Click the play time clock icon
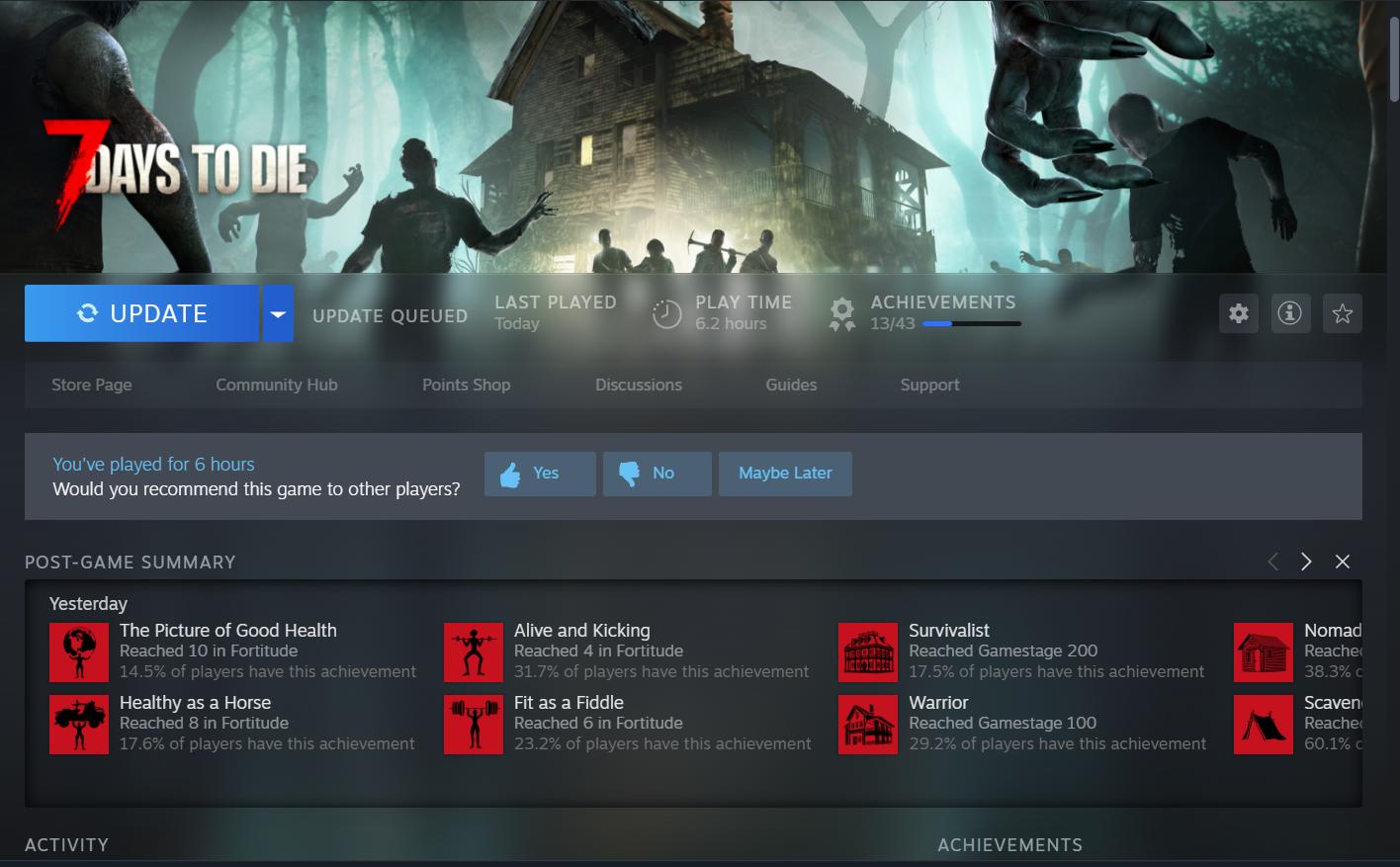Screen dimensions: 1400x867 coord(665,313)
